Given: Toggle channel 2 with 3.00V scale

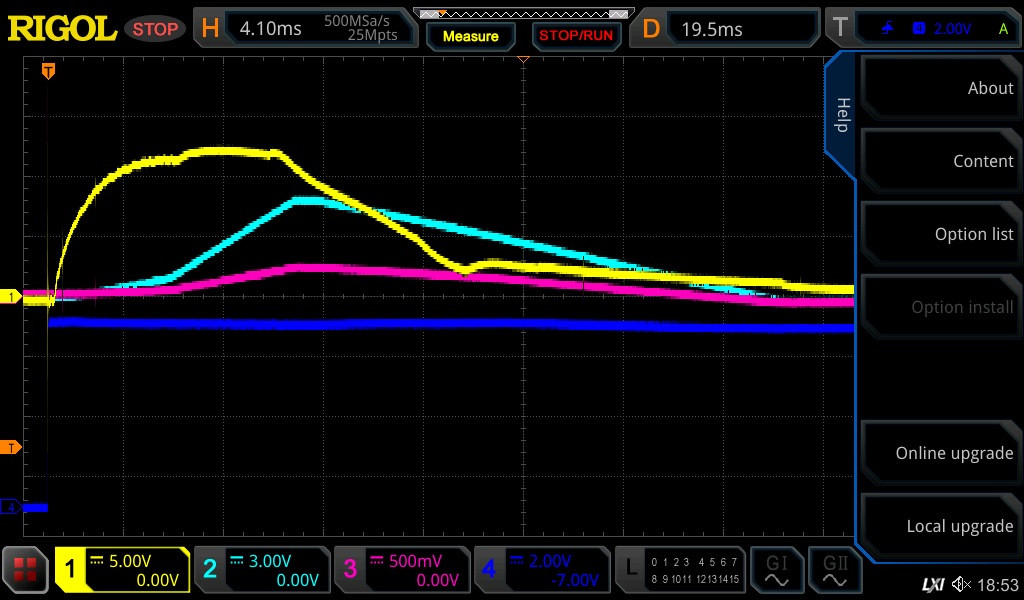Looking at the screenshot, I should tap(261, 570).
